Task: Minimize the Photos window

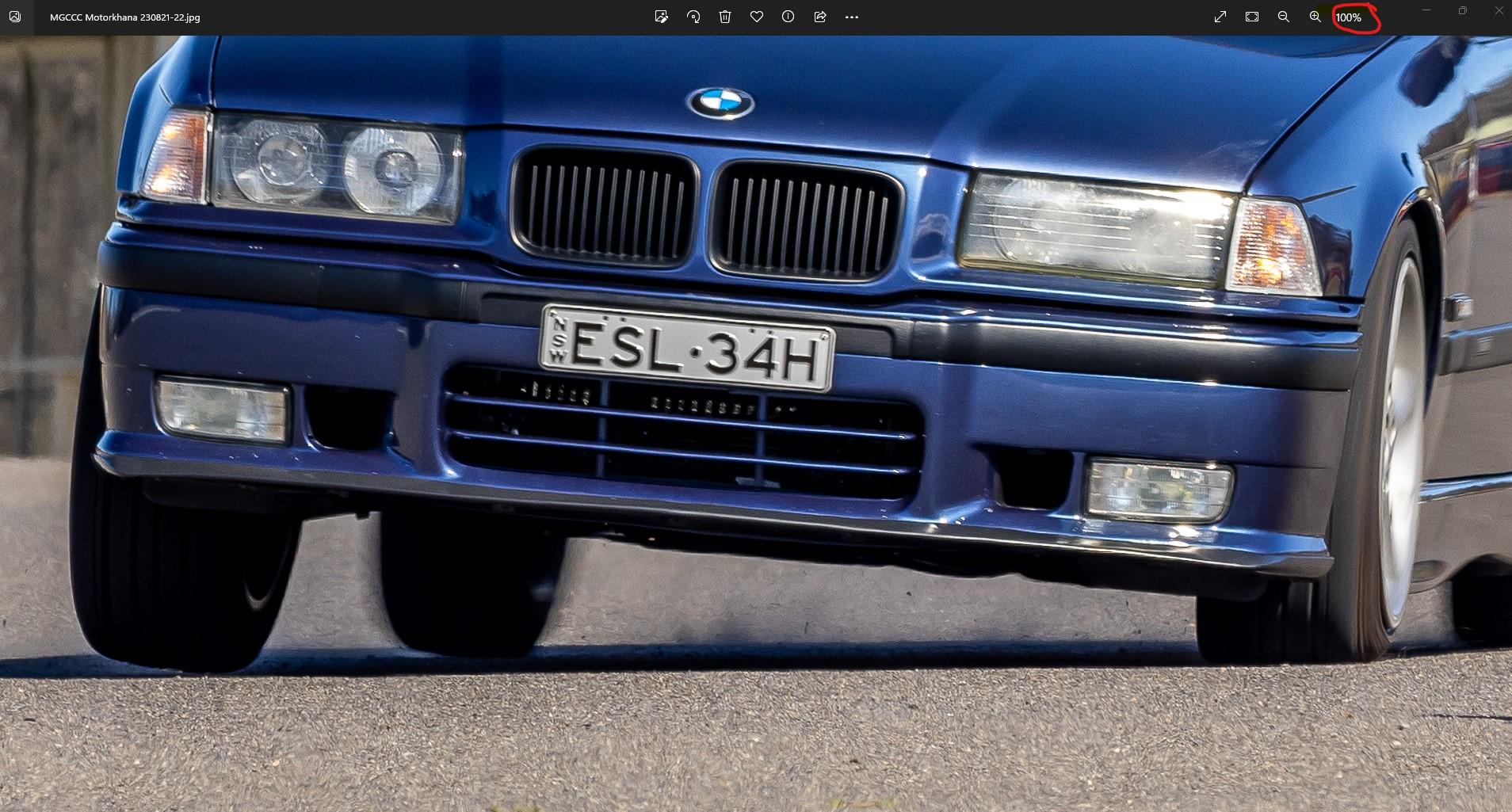Action: [x=1426, y=10]
